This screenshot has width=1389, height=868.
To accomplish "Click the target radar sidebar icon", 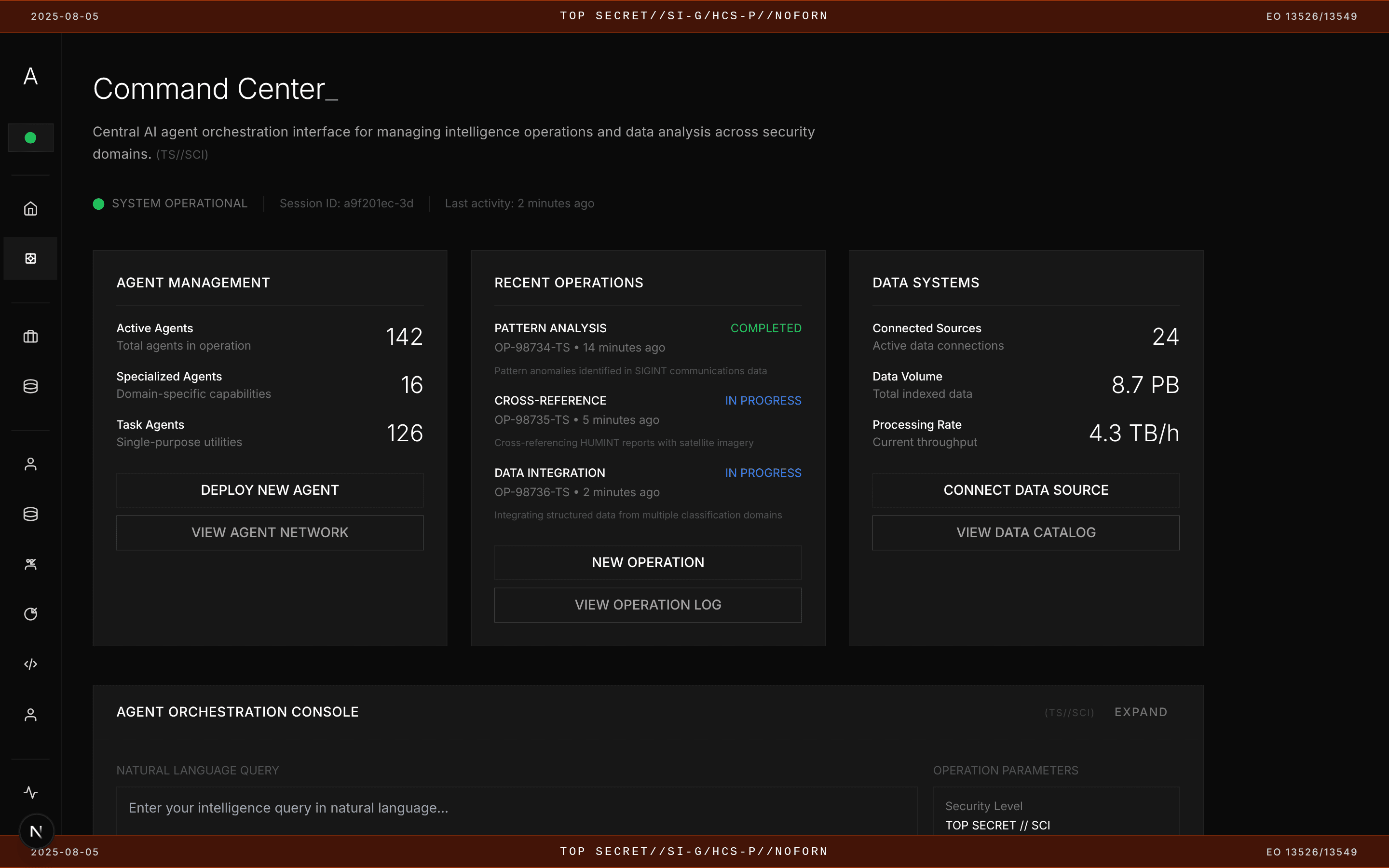I will [x=30, y=614].
